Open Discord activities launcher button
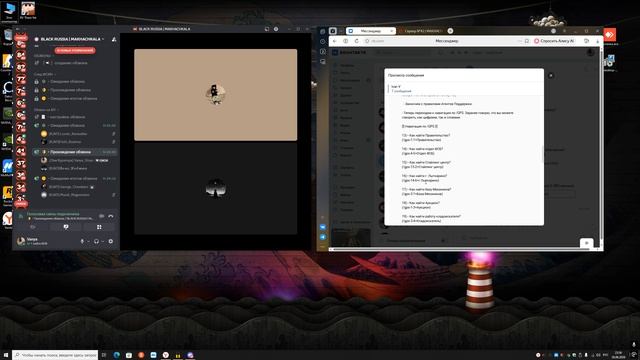Screen dimensions: 640x360 pos(99,227)
